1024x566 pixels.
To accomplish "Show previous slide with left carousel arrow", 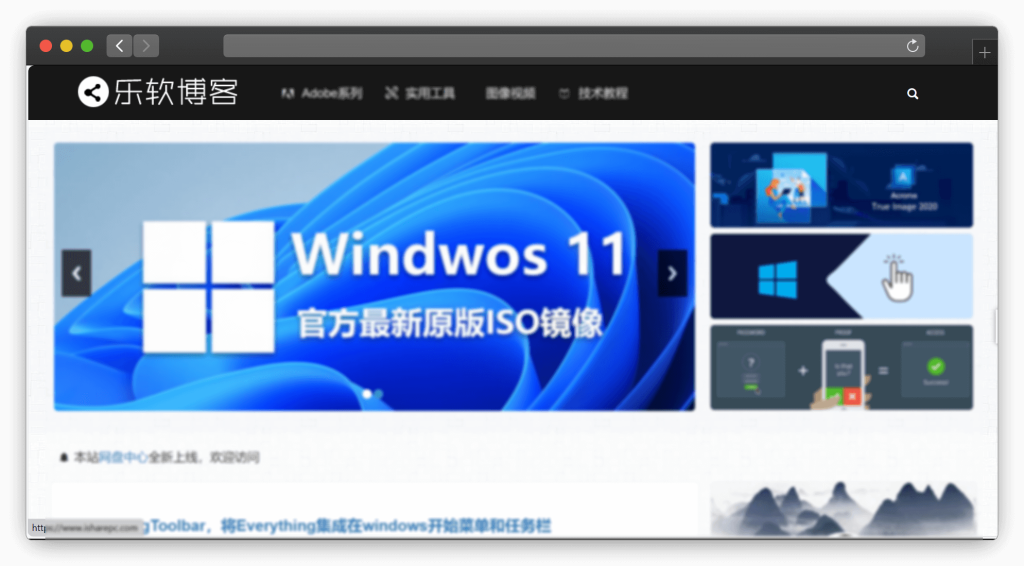I will [76, 273].
